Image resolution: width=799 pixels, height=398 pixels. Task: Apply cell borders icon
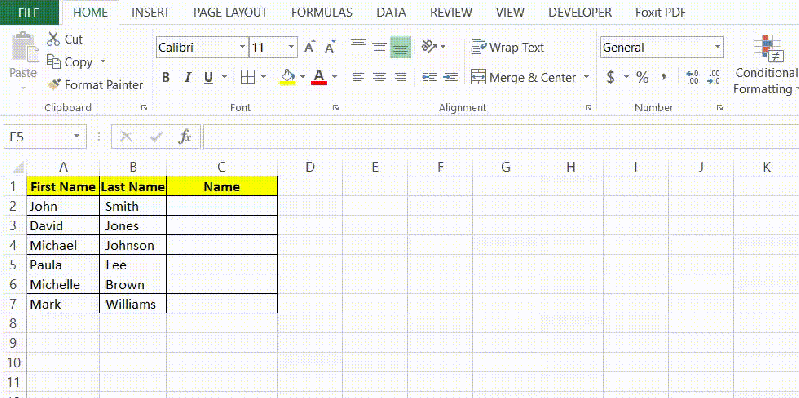click(248, 77)
